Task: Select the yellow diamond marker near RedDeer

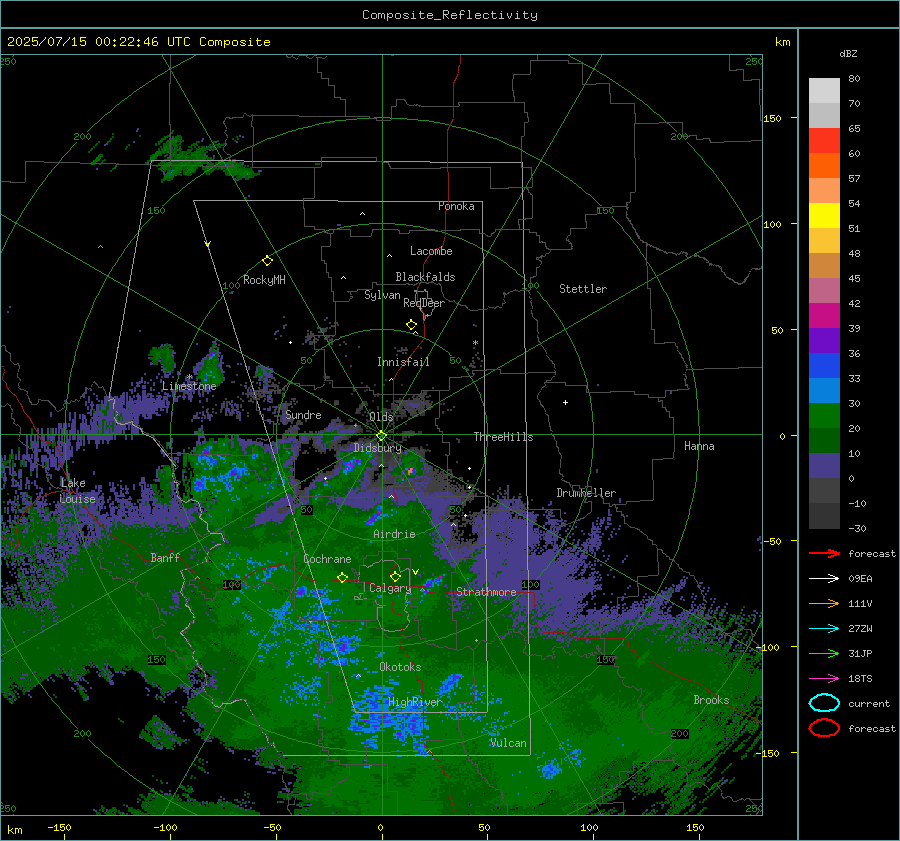Action: coord(411,325)
